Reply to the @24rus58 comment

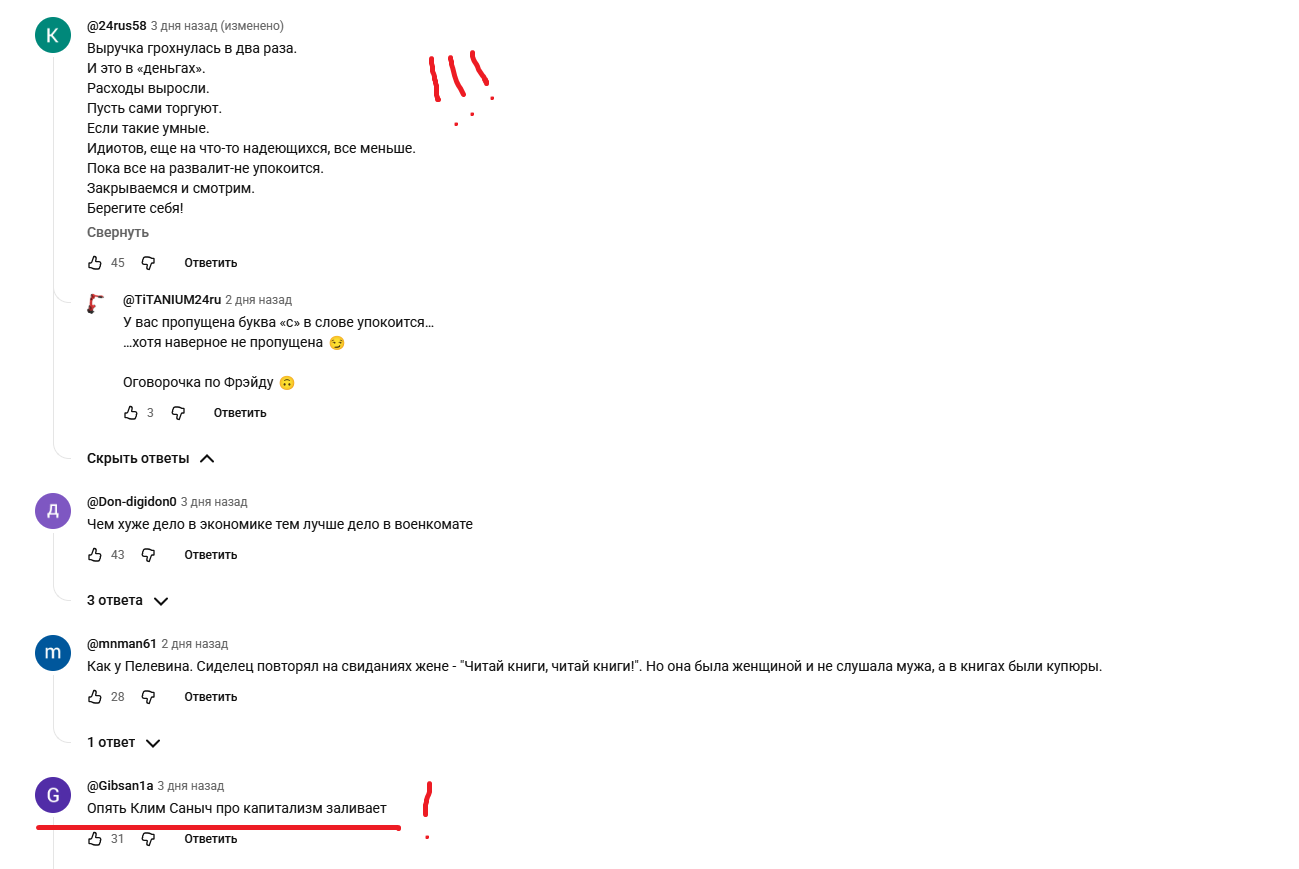210,263
